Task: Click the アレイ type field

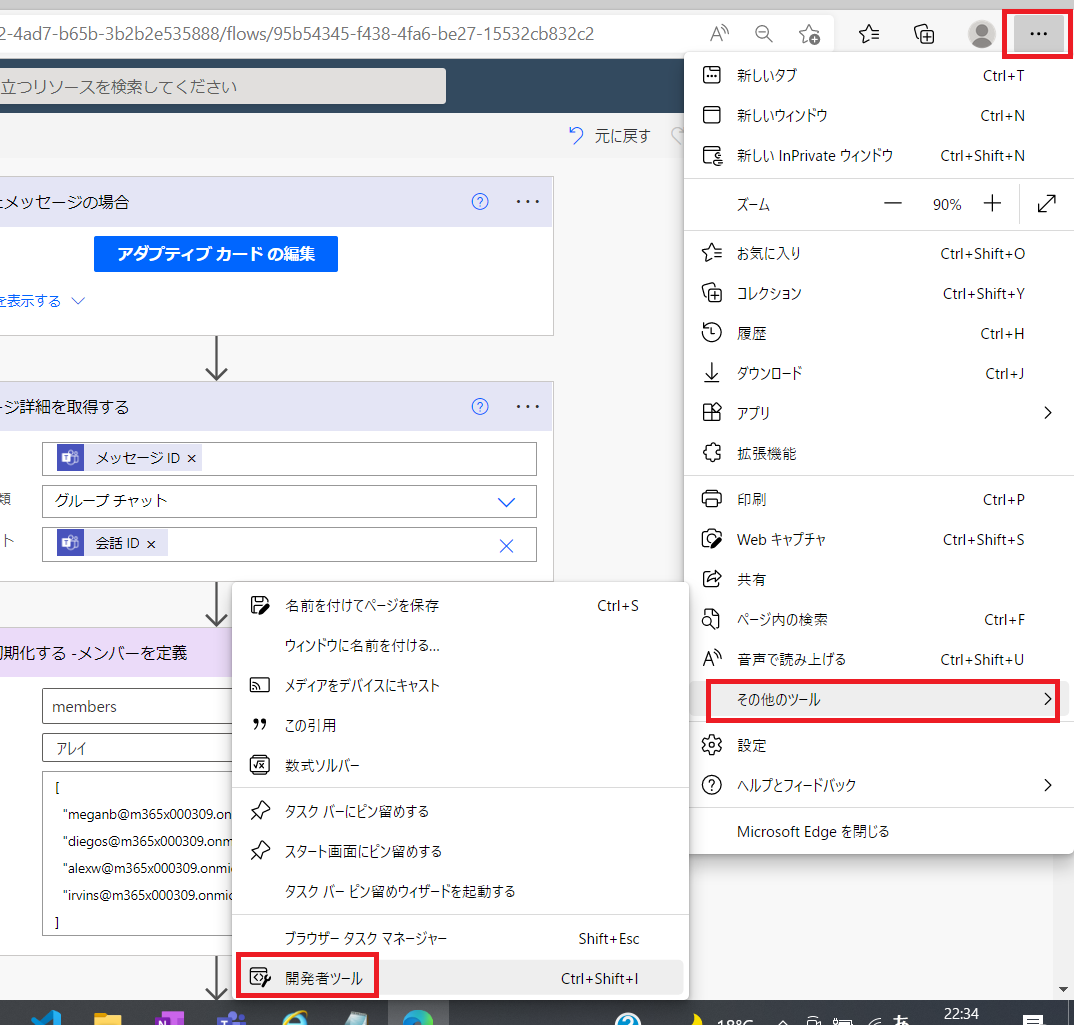Action: click(x=137, y=748)
